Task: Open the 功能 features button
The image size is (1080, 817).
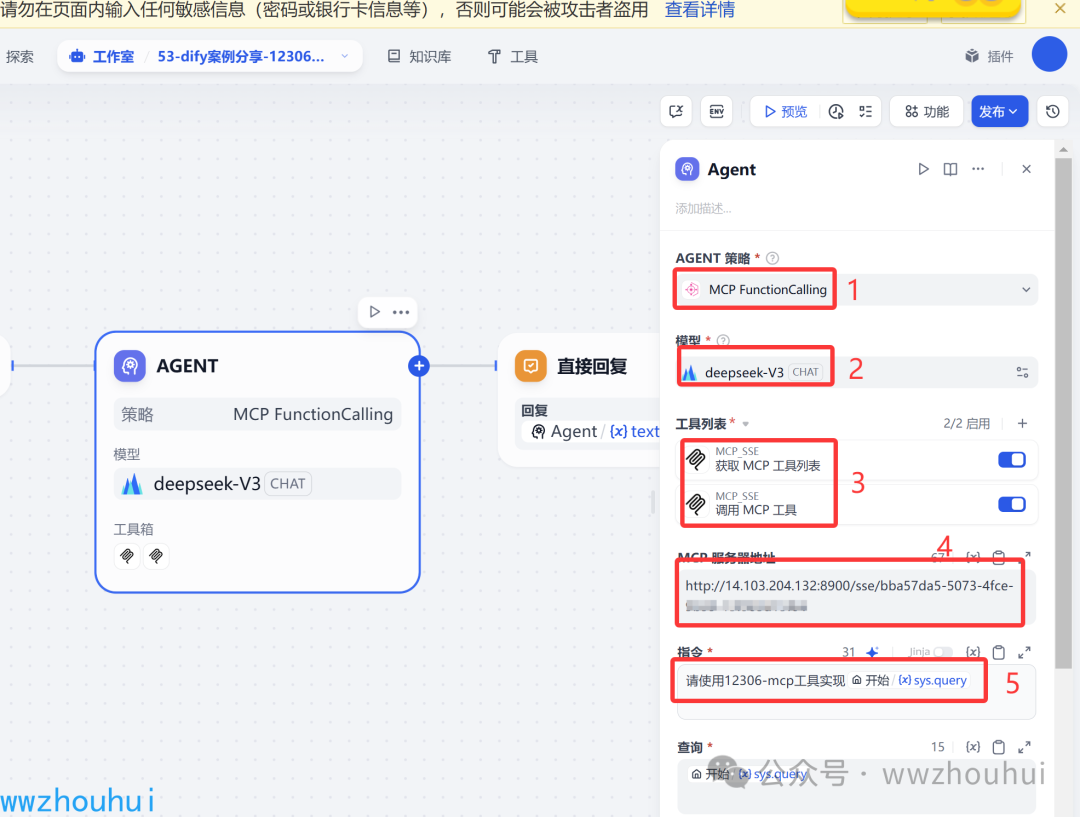Action: (927, 112)
